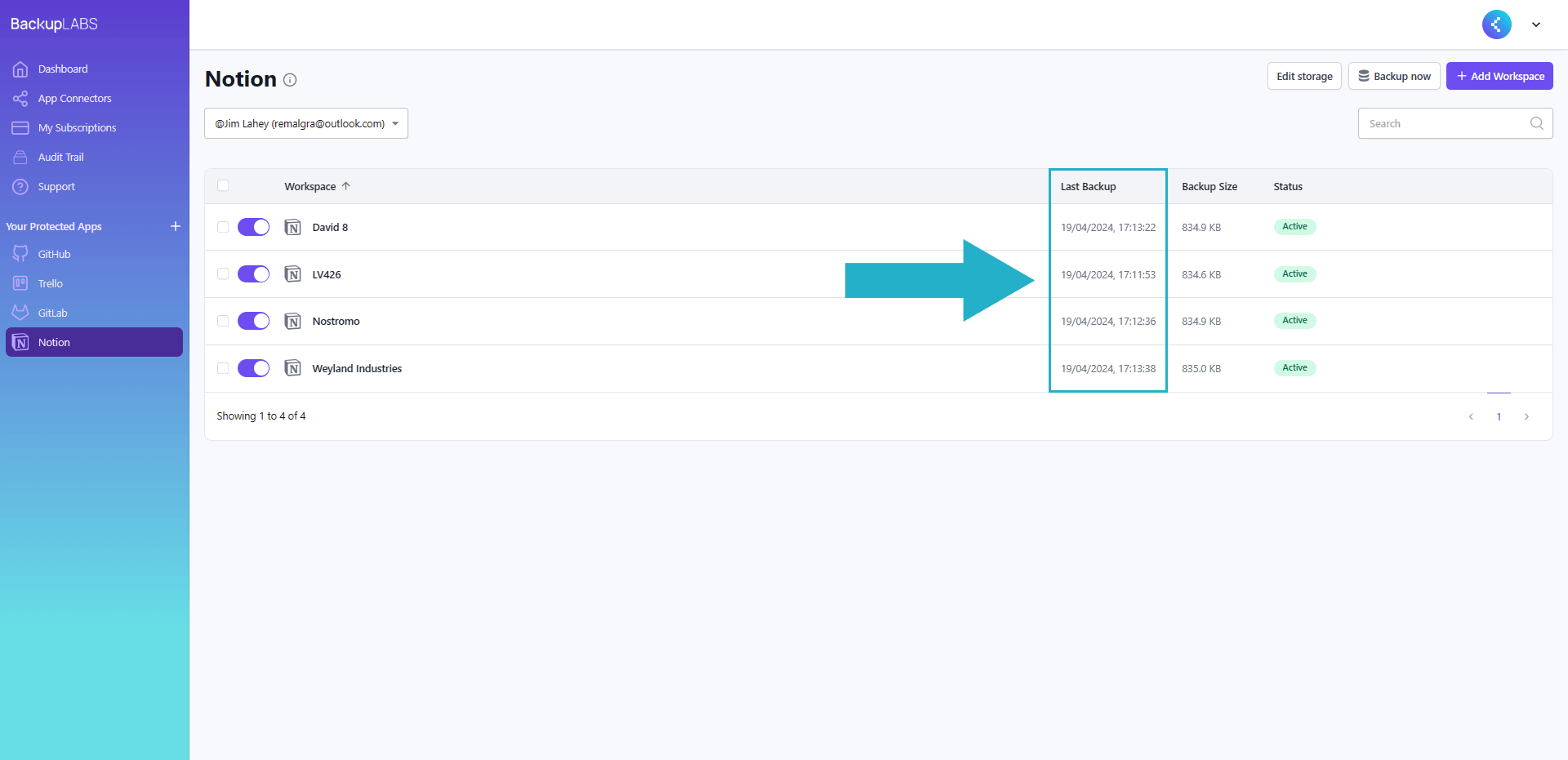Open the Jim Lahey account dropdown
Image resolution: width=1568 pixels, height=760 pixels.
pos(306,123)
